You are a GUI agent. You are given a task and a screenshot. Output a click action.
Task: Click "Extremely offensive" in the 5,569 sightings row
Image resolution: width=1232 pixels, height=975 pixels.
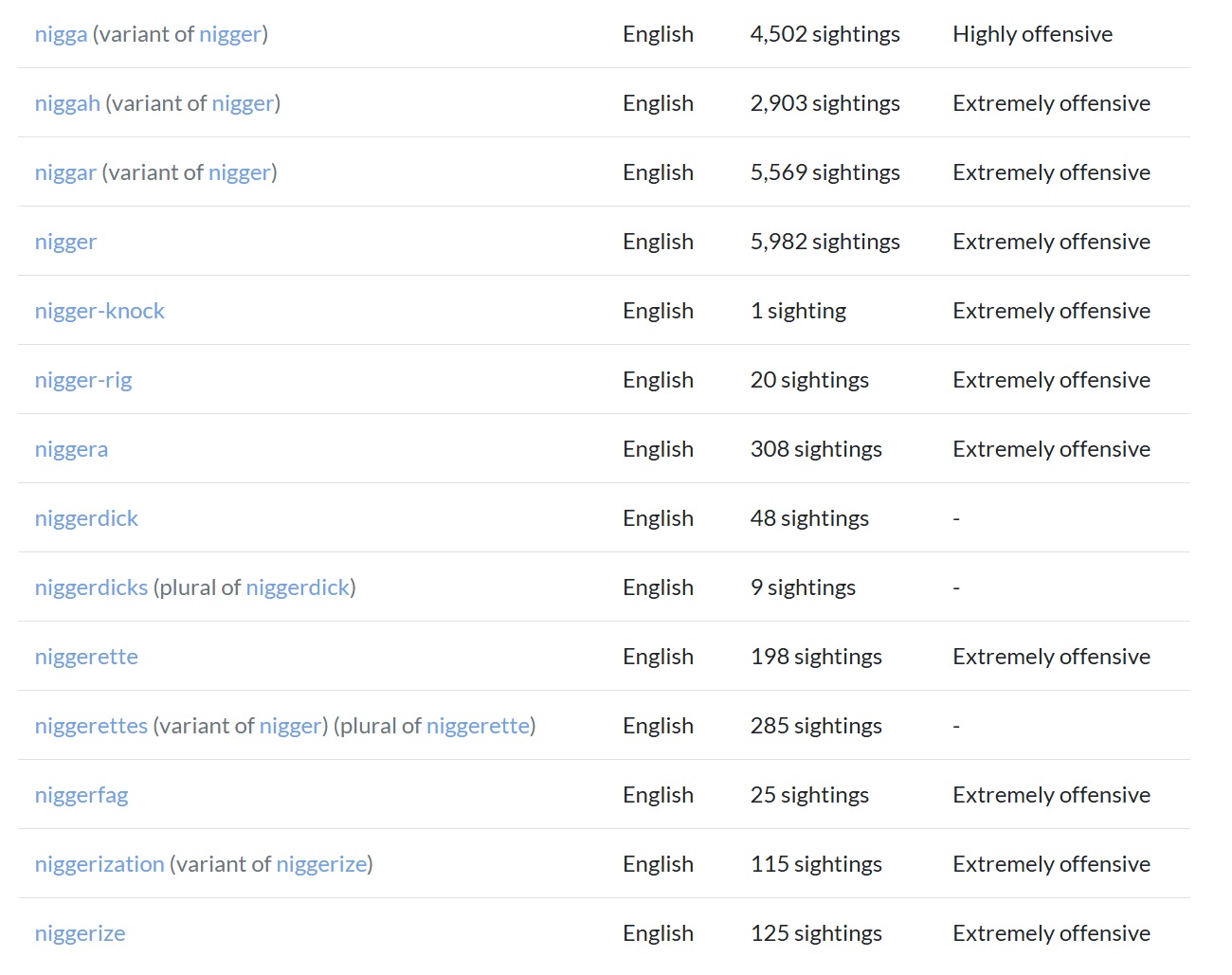[1052, 173]
